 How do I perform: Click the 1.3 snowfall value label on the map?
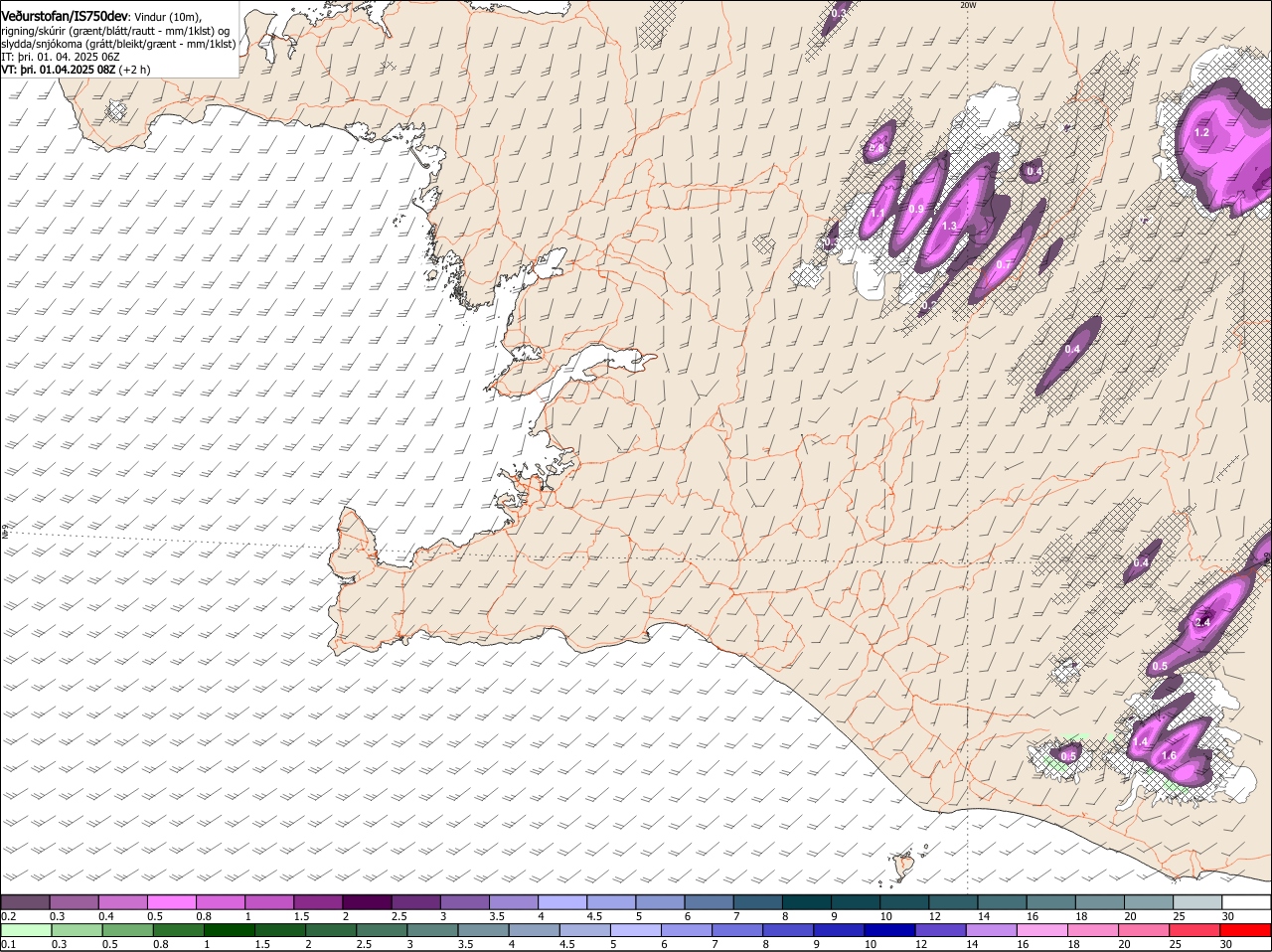pos(949,227)
